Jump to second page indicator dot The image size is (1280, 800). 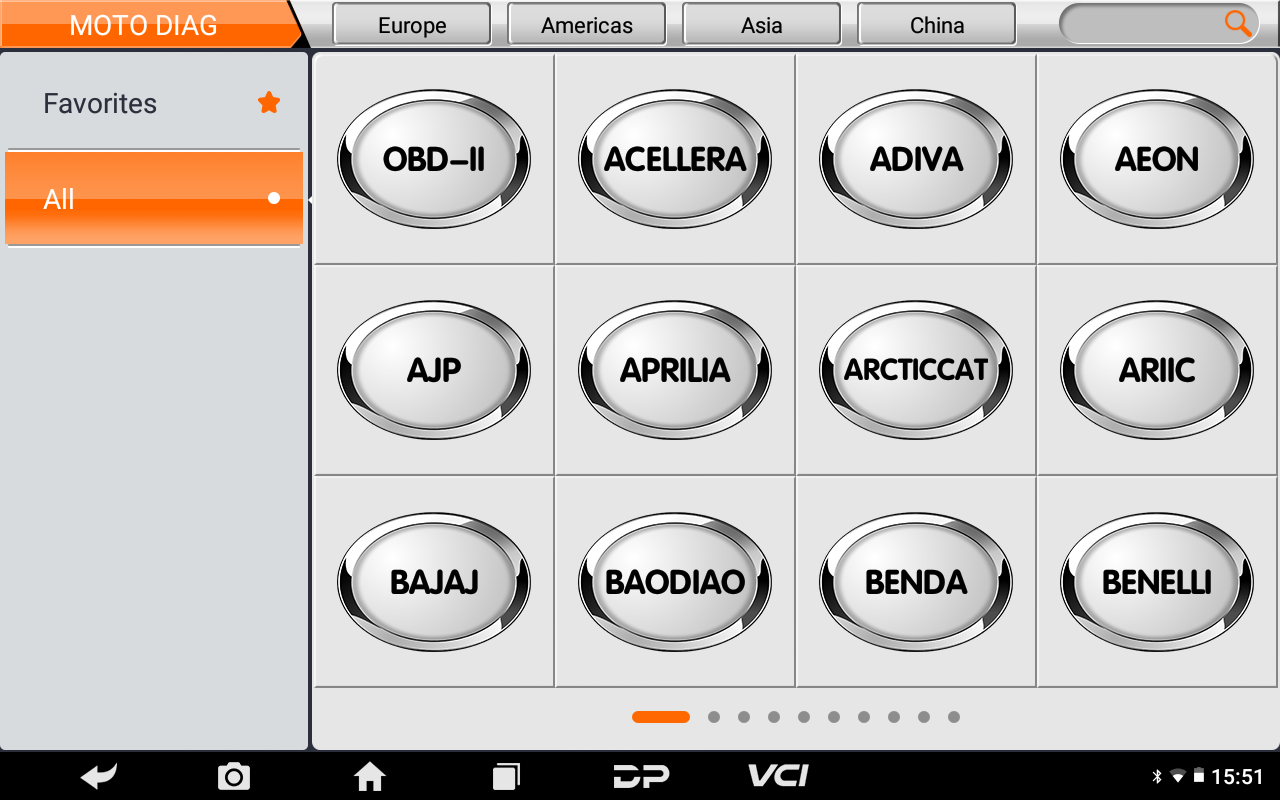click(x=714, y=717)
